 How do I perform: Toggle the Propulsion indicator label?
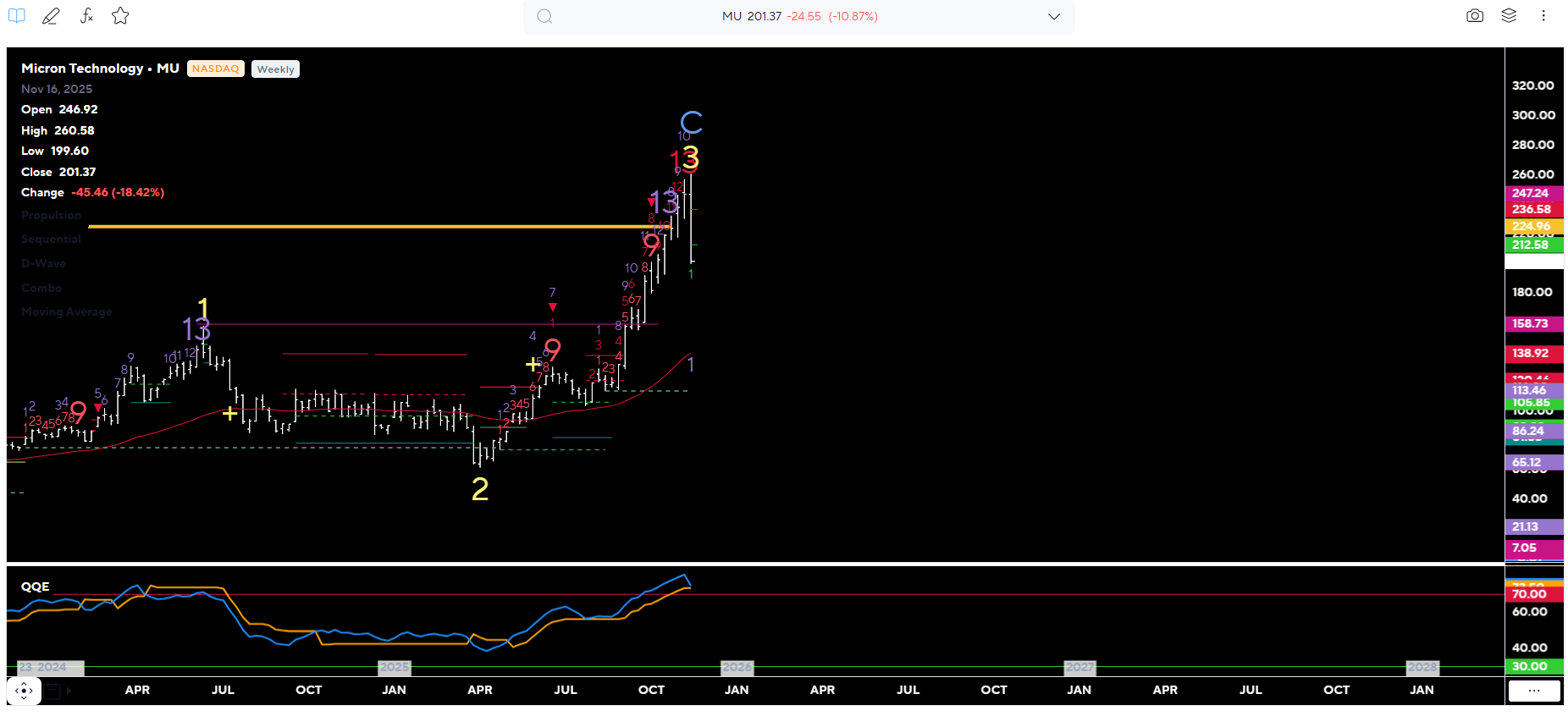pos(51,216)
